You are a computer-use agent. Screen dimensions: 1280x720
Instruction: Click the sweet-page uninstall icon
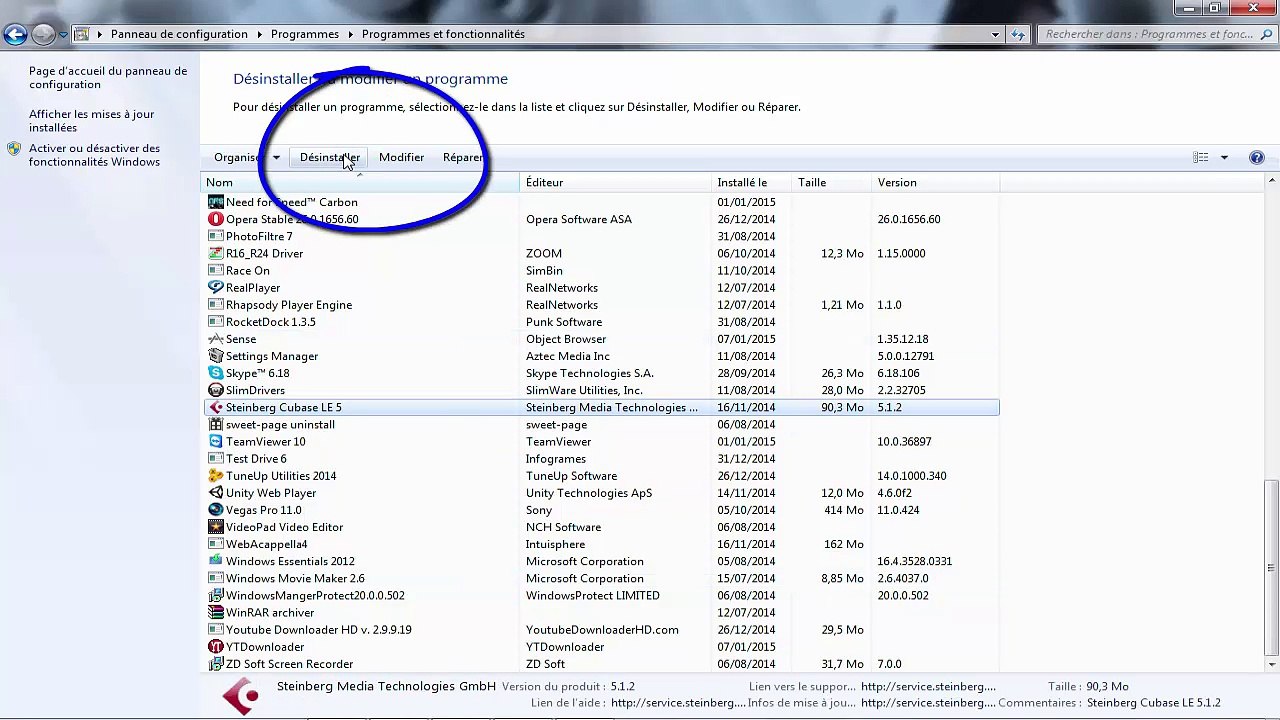(x=216, y=424)
